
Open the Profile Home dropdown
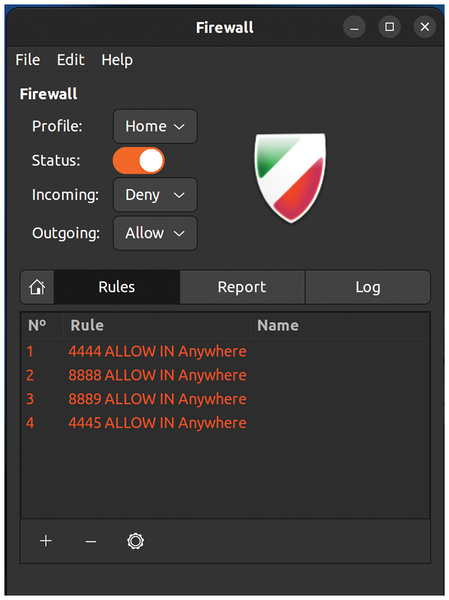(155, 126)
